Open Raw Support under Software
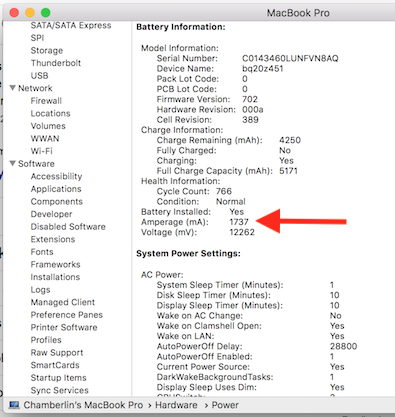This screenshot has width=395, height=417. pyautogui.click(x=57, y=353)
